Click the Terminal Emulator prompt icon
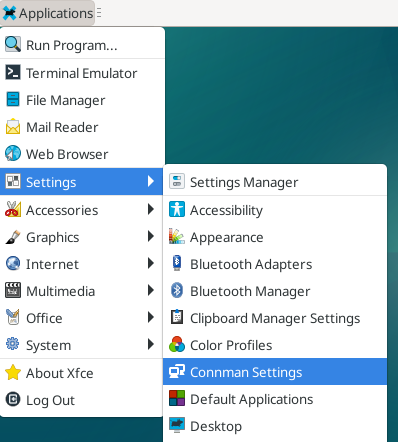The image size is (398, 442). tap(13, 72)
